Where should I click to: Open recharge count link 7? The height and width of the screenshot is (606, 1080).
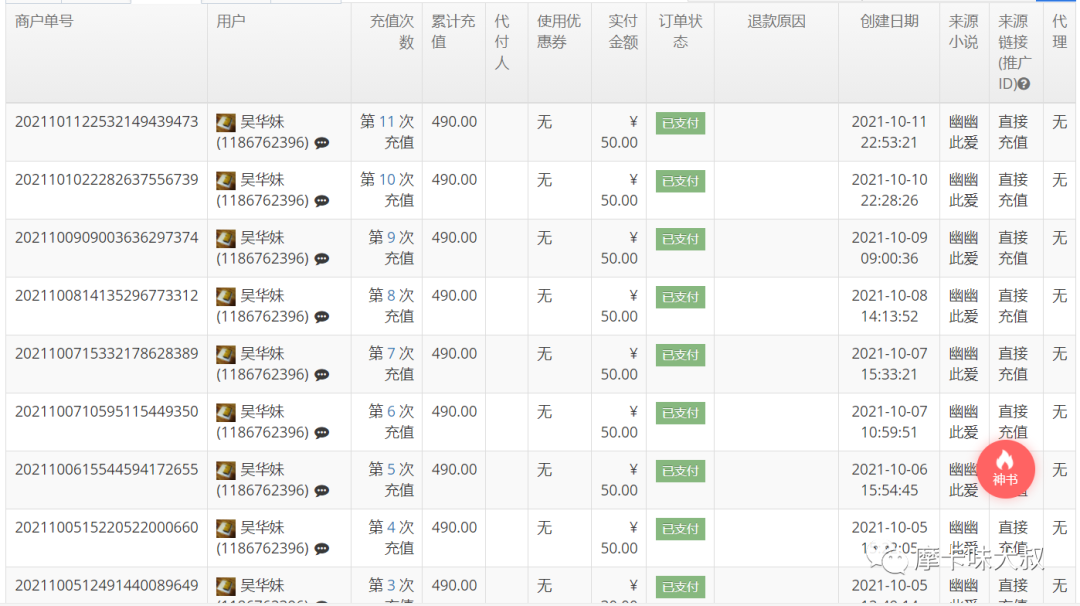[391, 353]
